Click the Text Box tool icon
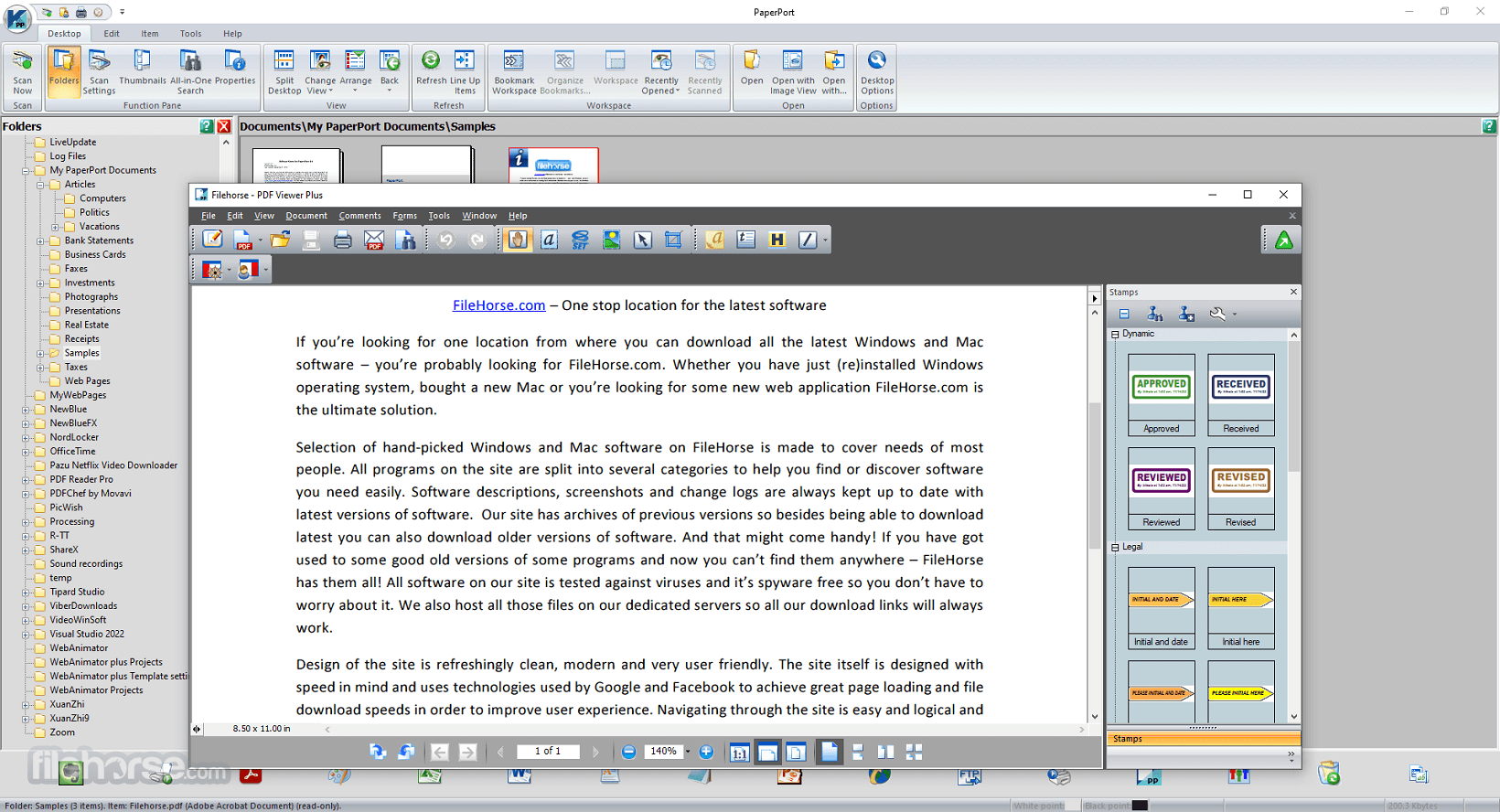1500x812 pixels. [x=746, y=240]
